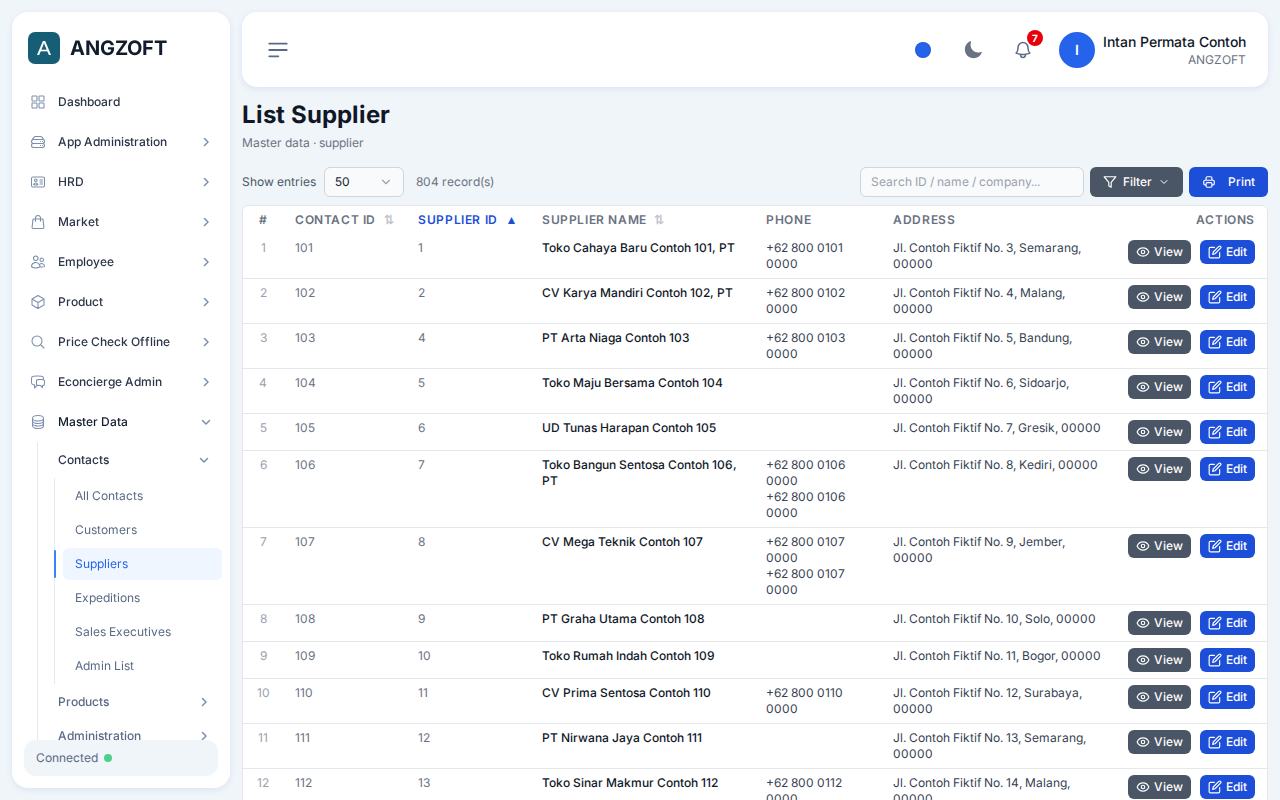1280x800 pixels.
Task: Click the Econcierge Admin chat icon
Action: click(x=38, y=382)
